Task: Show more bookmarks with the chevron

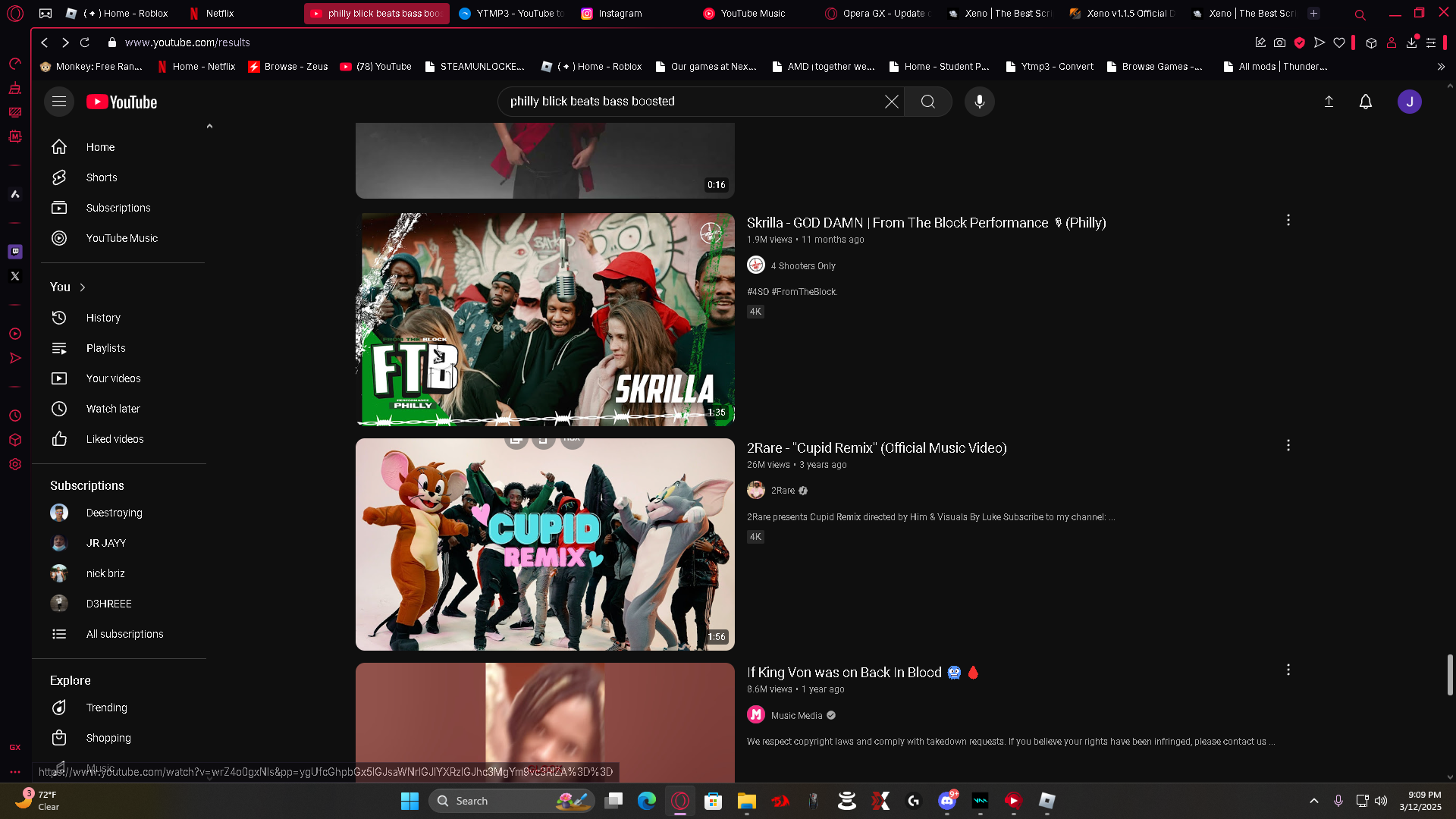Action: [x=1441, y=67]
